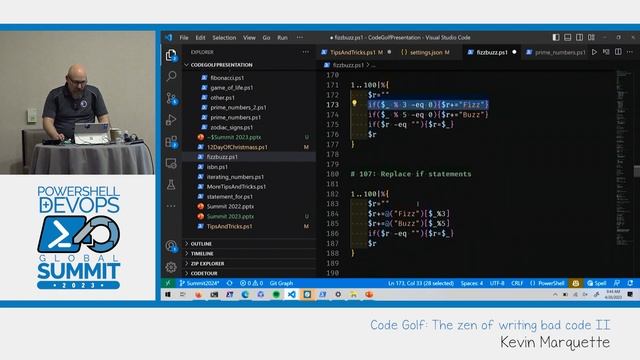
Task: Show hidden menu bar items ellipsis
Action: pos(300,38)
